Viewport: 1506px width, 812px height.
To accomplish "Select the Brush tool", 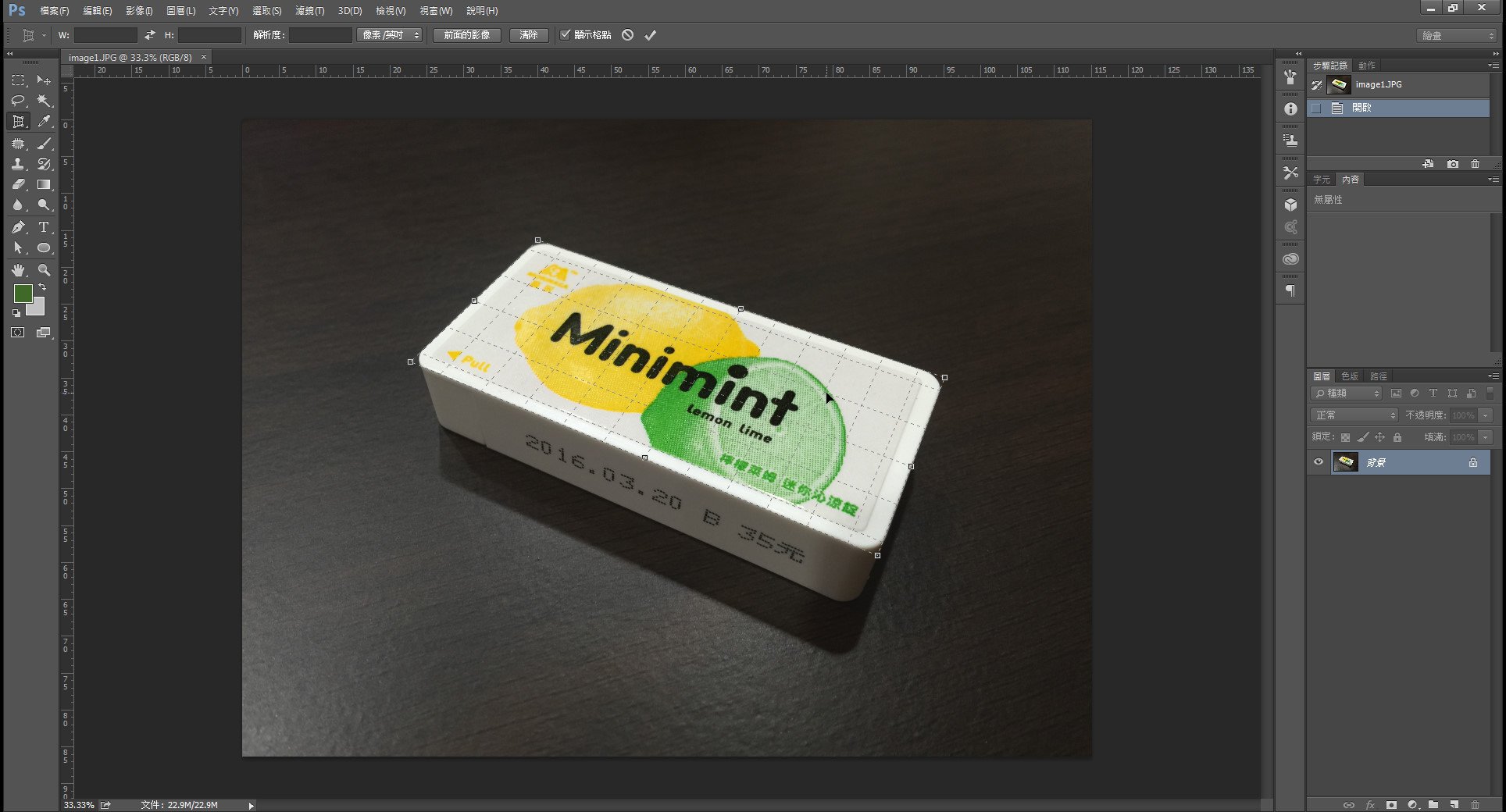I will (44, 144).
